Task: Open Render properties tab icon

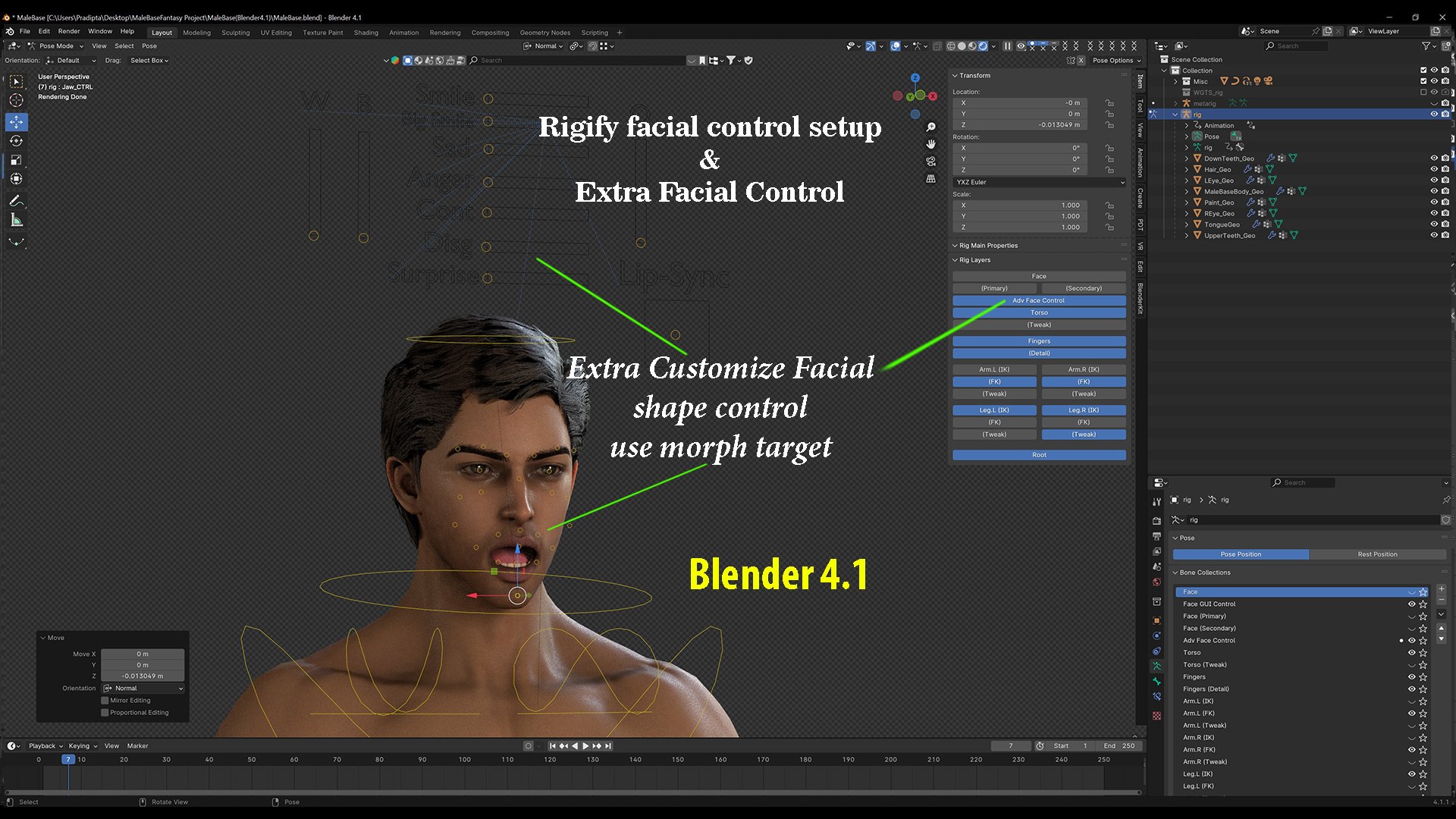Action: pyautogui.click(x=1156, y=521)
